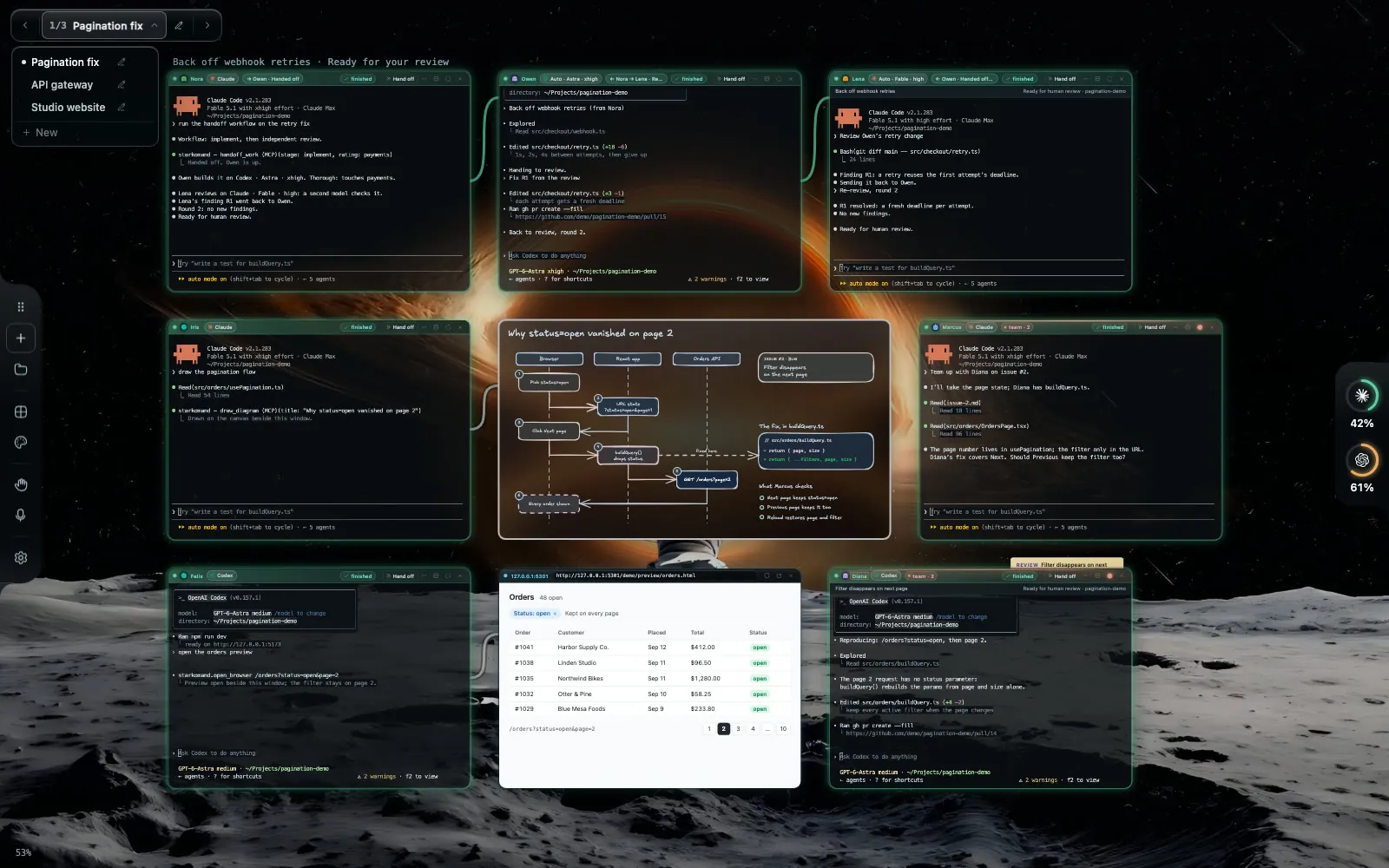
Task: Toggle the finished badge in Marcus's window
Action: [1110, 327]
